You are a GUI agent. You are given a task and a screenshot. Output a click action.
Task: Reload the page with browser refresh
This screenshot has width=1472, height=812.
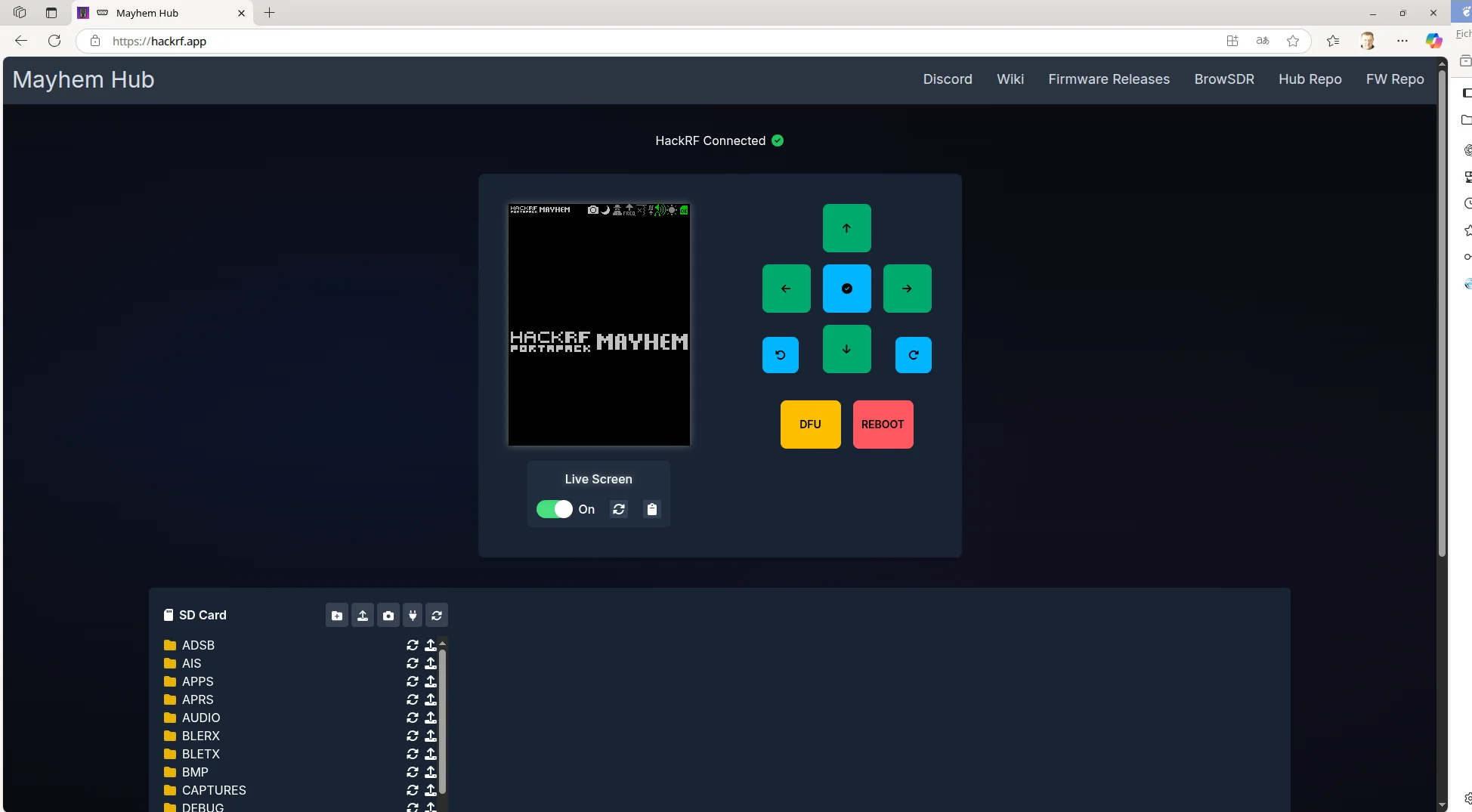(54, 41)
